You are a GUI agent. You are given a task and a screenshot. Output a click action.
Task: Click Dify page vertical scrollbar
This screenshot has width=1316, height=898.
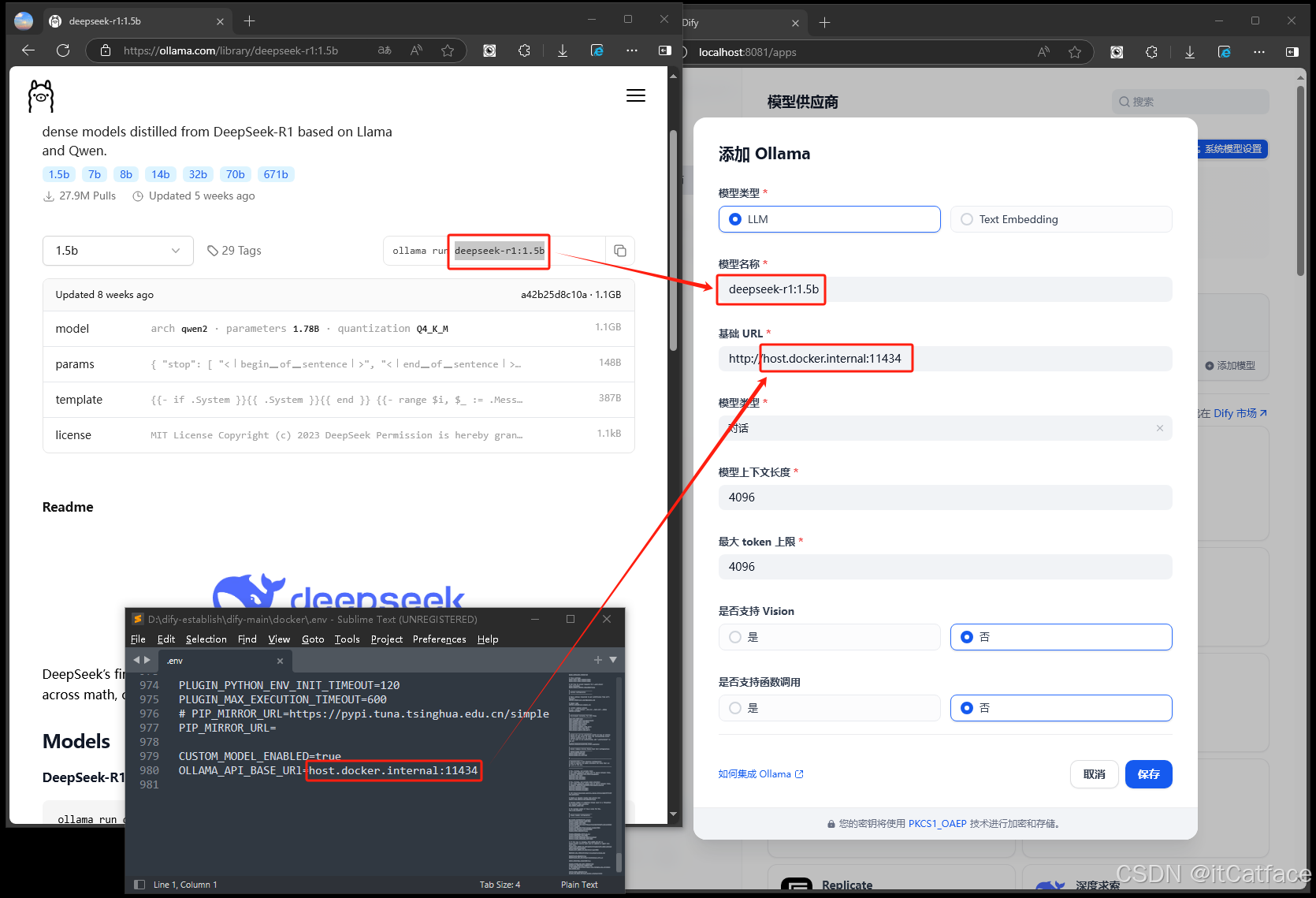point(1300,181)
